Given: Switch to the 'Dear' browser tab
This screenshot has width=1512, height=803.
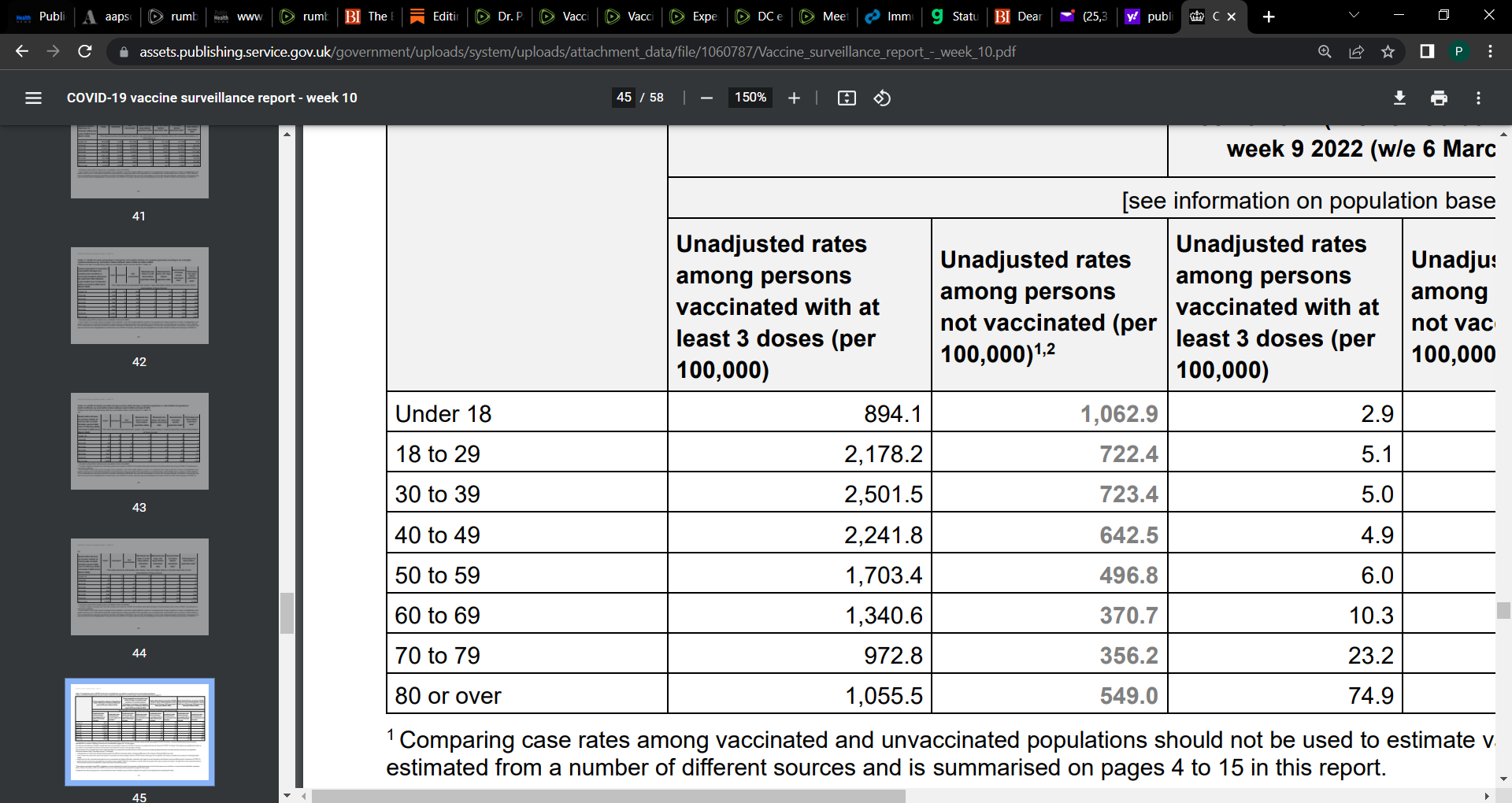Looking at the screenshot, I should pos(1019,17).
